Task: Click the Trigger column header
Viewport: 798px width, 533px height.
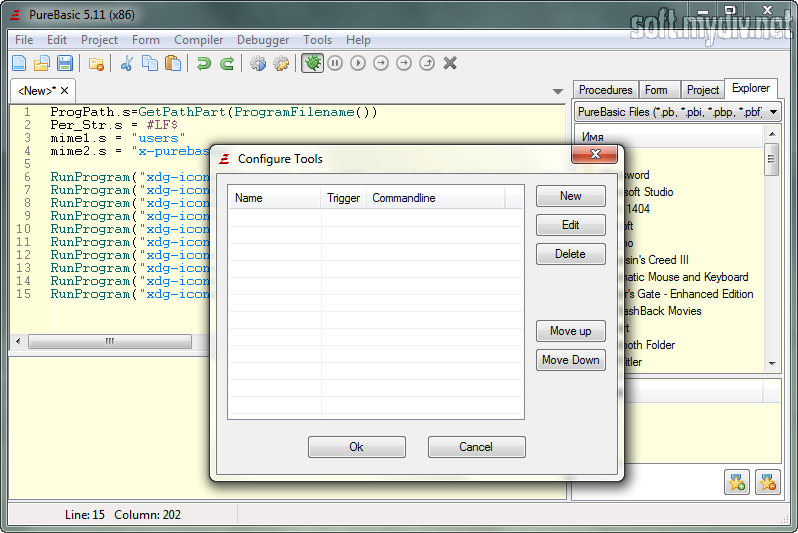Action: [344, 198]
